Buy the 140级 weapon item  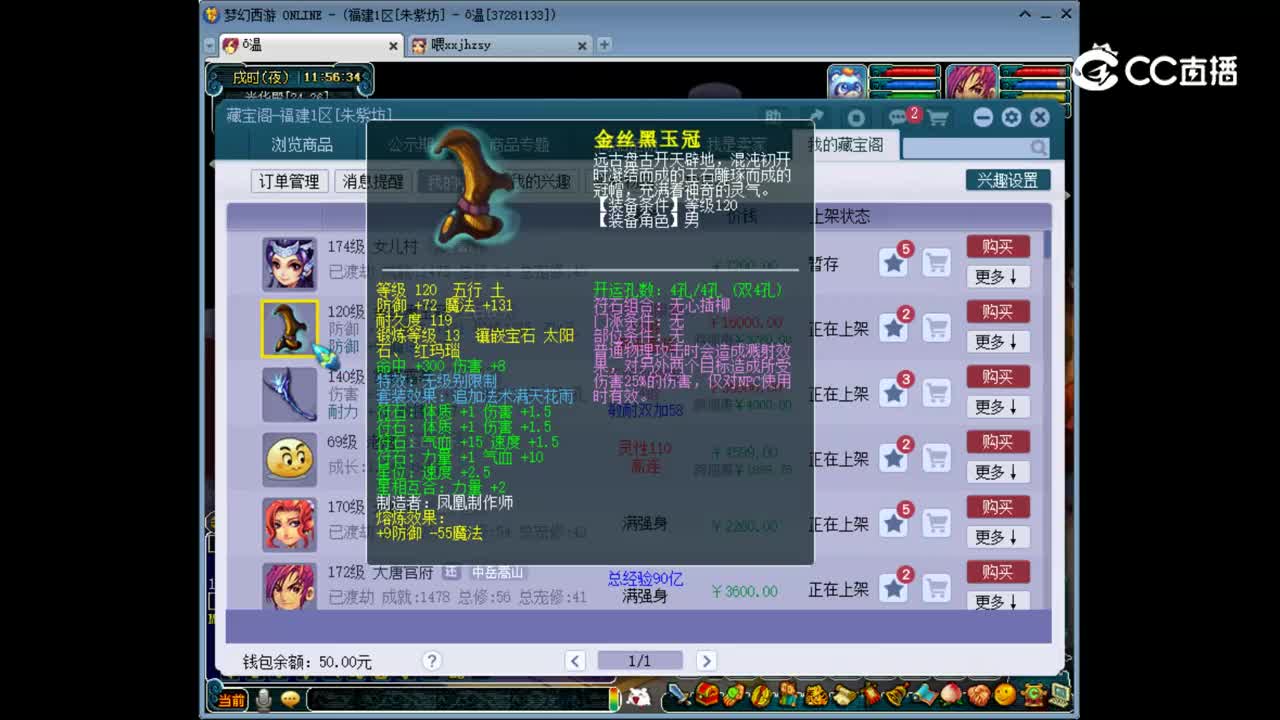[998, 376]
